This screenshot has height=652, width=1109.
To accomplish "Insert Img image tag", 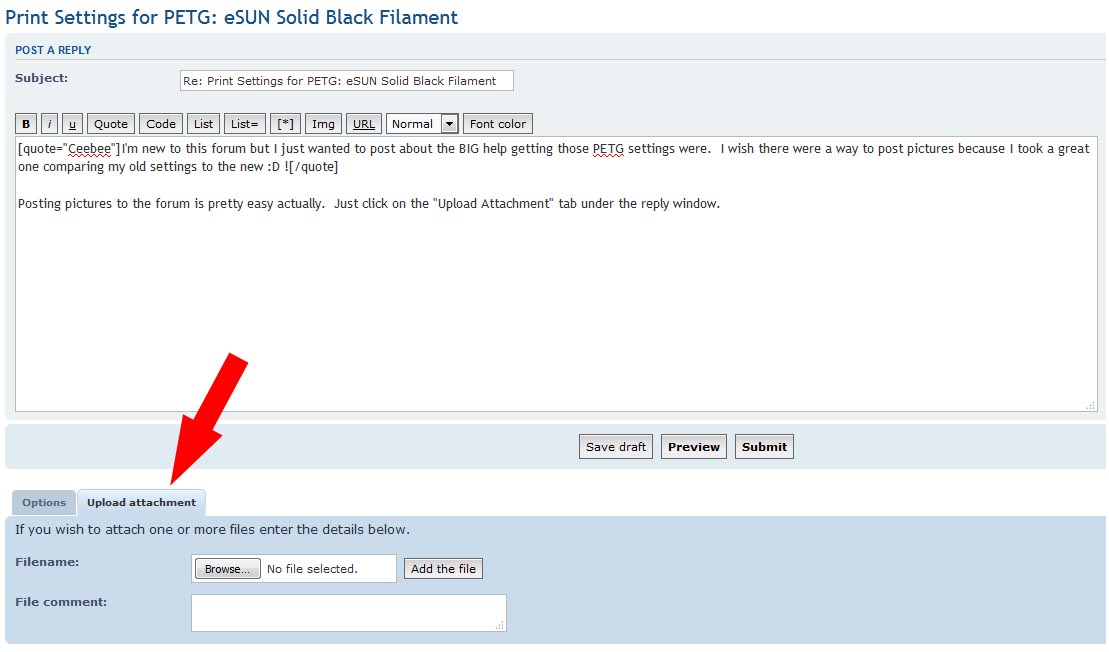I will [x=323, y=124].
